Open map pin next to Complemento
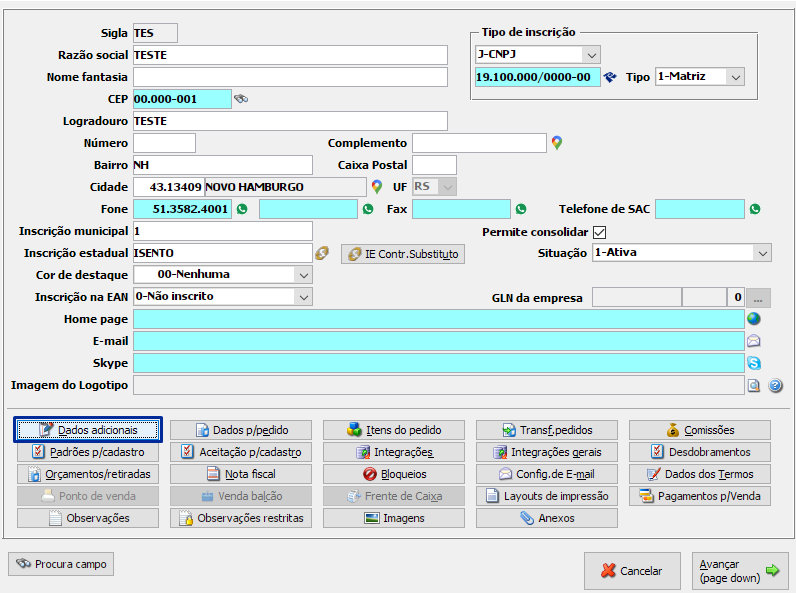Image resolution: width=796 pixels, height=593 pixels. 557,143
